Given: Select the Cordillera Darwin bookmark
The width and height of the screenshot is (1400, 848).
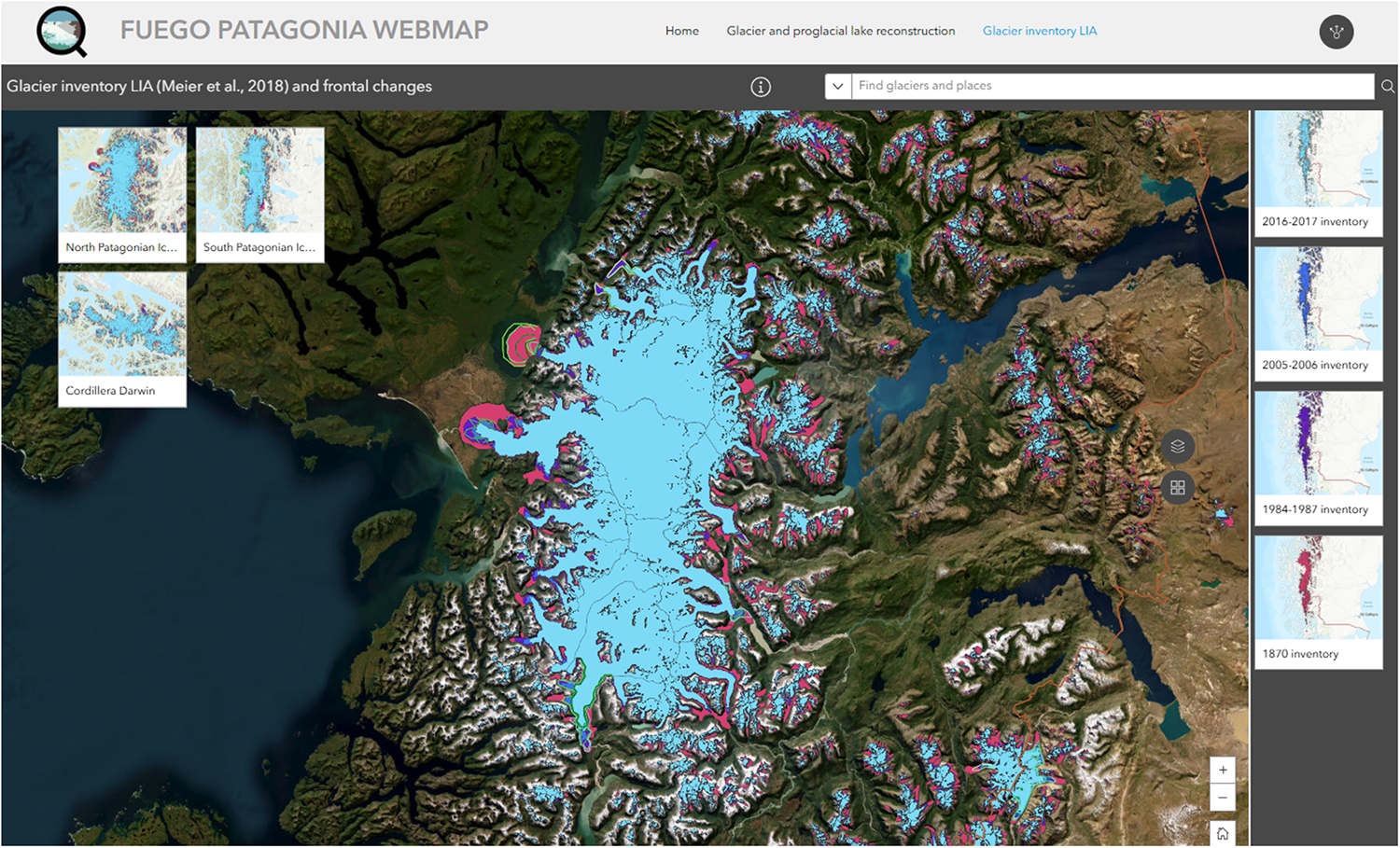Looking at the screenshot, I should (122, 339).
